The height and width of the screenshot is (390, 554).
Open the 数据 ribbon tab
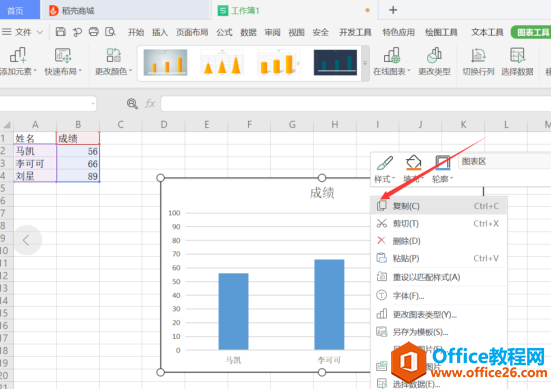coord(248,32)
